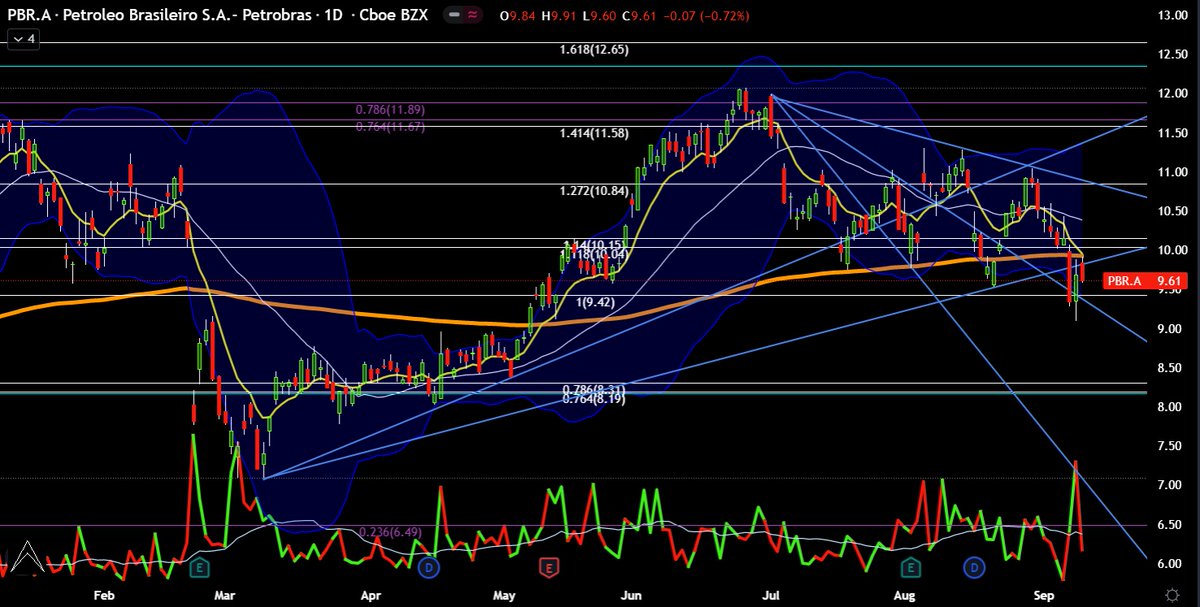
Task: Click the pink approximate-data icon in header
Action: click(472, 16)
